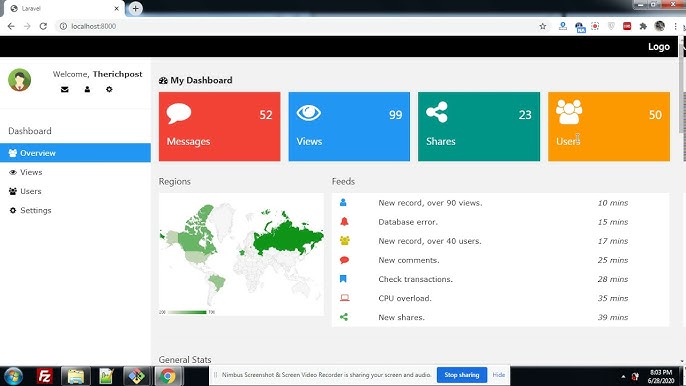Open the red Messages card label
Viewport: 686px width, 386px height.
pos(188,141)
